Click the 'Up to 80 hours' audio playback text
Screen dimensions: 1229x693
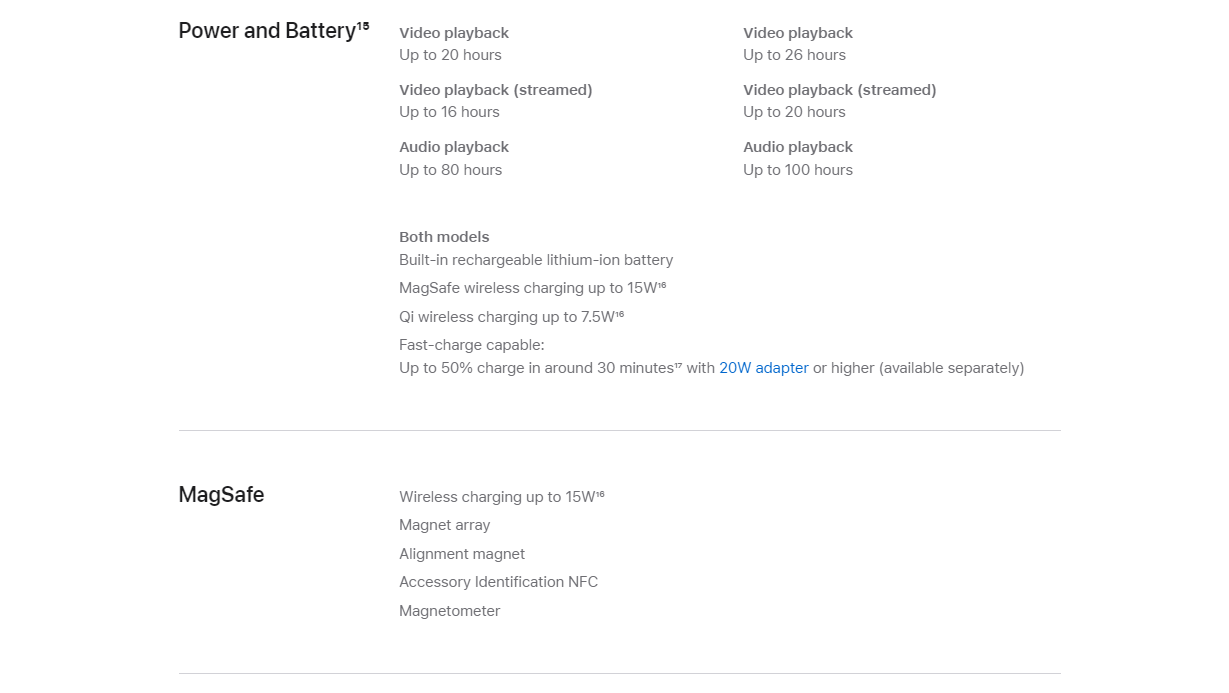point(450,170)
